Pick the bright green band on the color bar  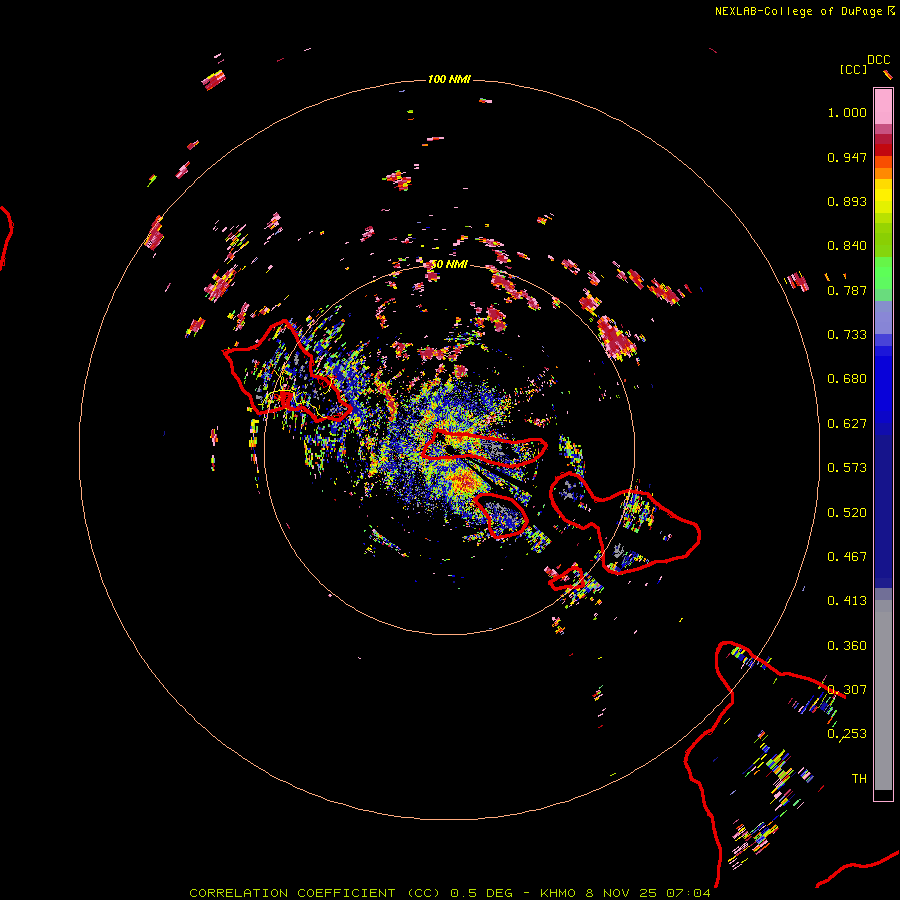click(x=883, y=273)
